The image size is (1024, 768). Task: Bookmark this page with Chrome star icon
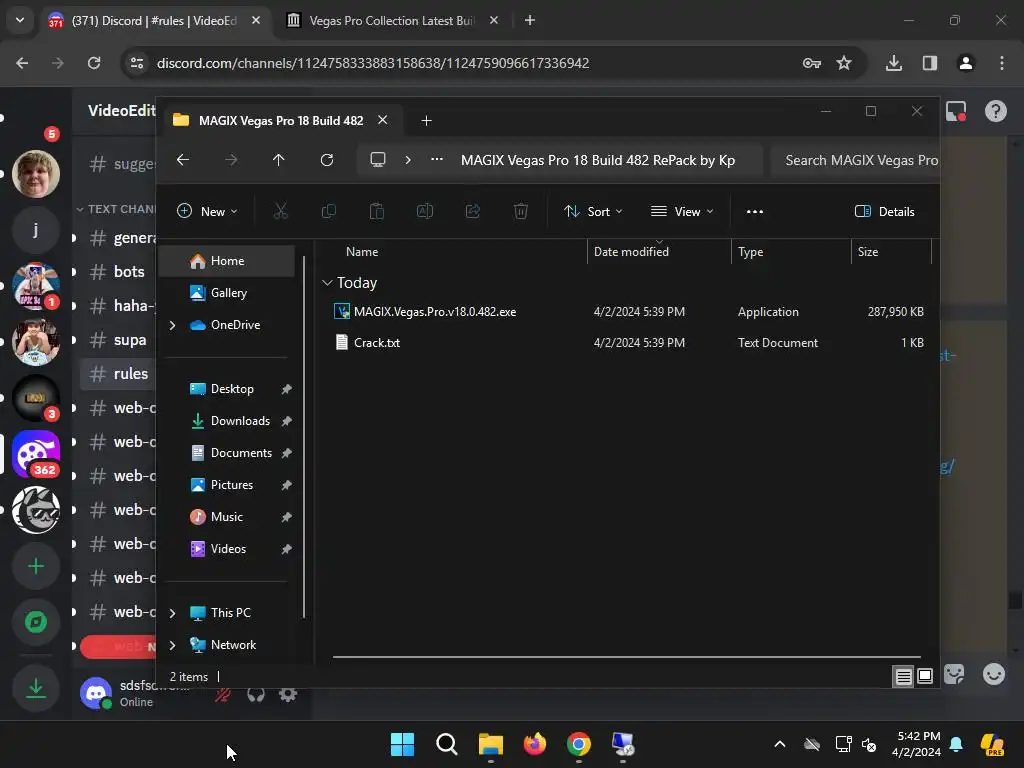tap(844, 63)
